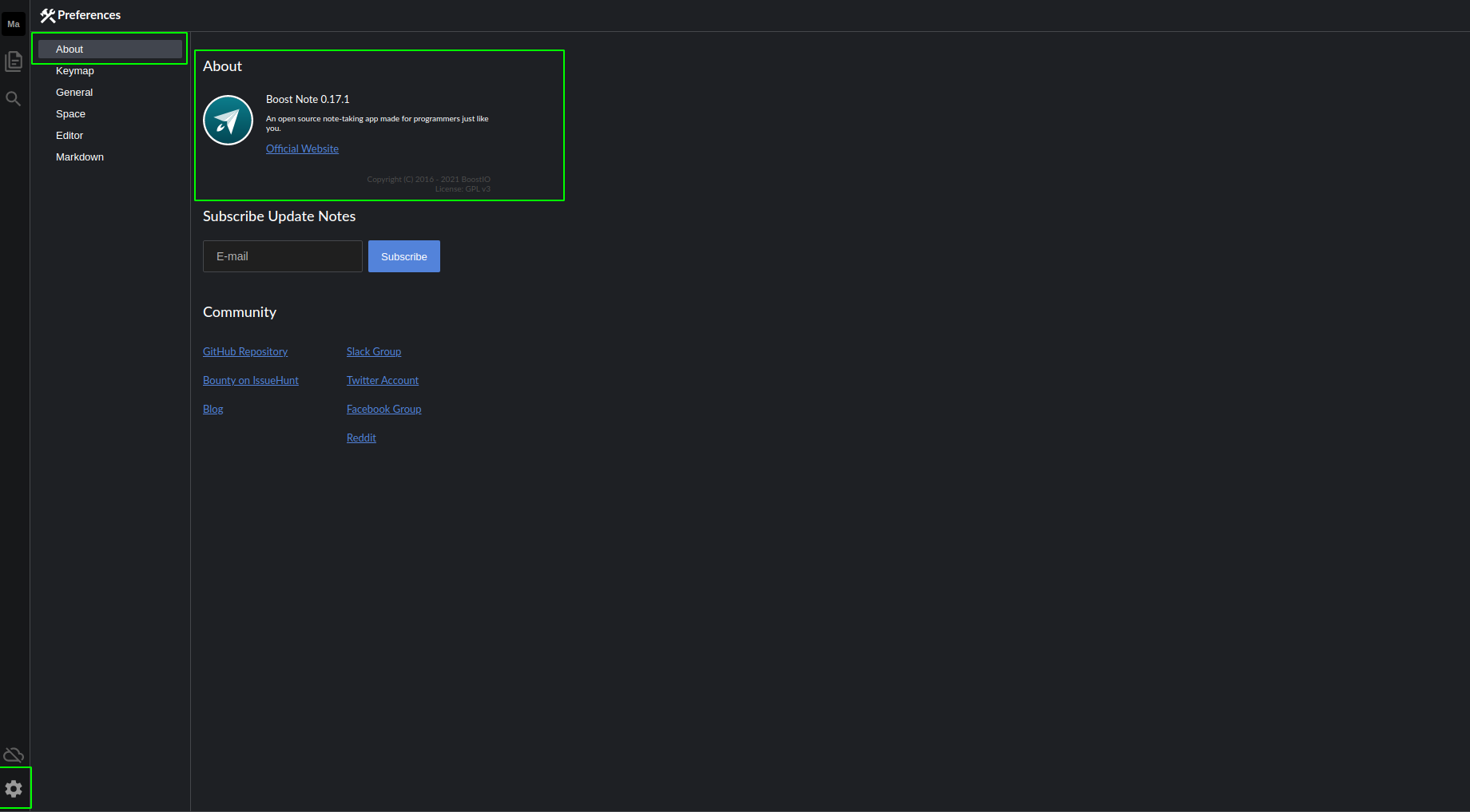Open the document list from the left sidebar
The height and width of the screenshot is (812, 1470).
[14, 61]
